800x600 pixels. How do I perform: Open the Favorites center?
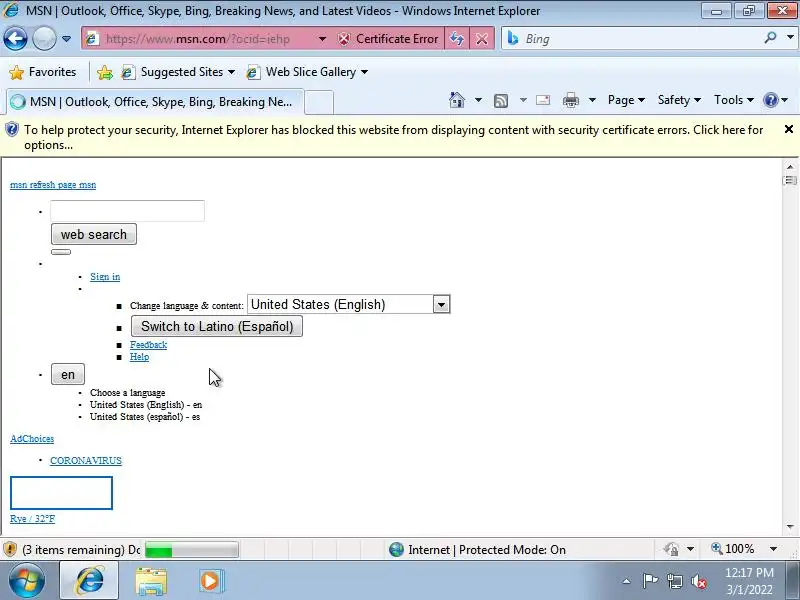(x=43, y=72)
